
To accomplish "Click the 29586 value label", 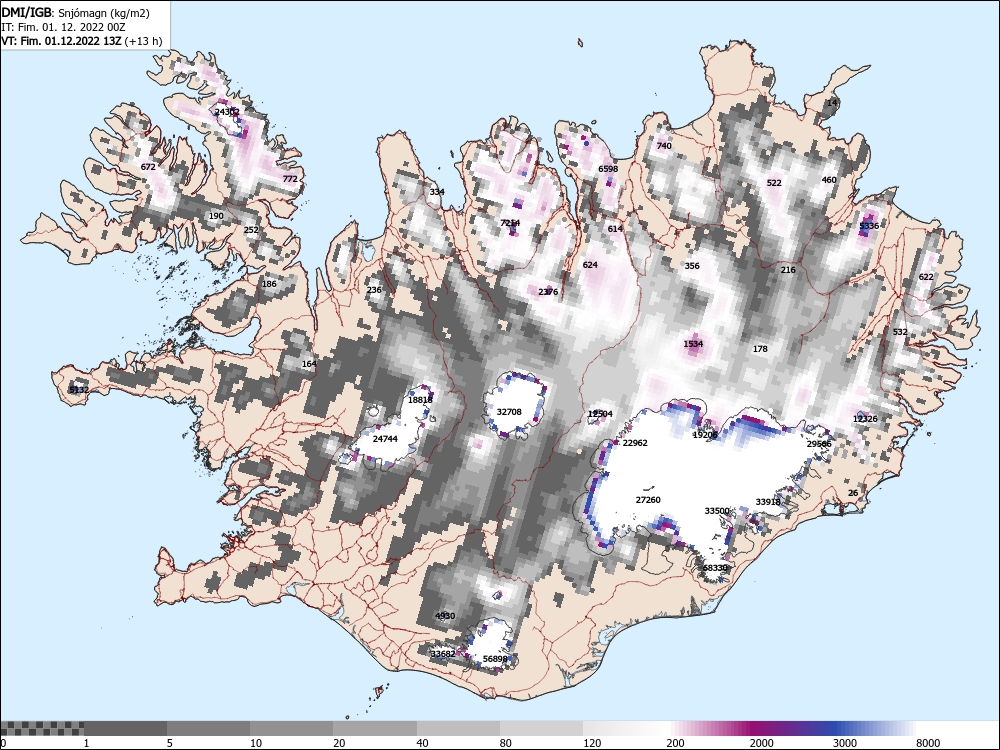I will pyautogui.click(x=819, y=443).
